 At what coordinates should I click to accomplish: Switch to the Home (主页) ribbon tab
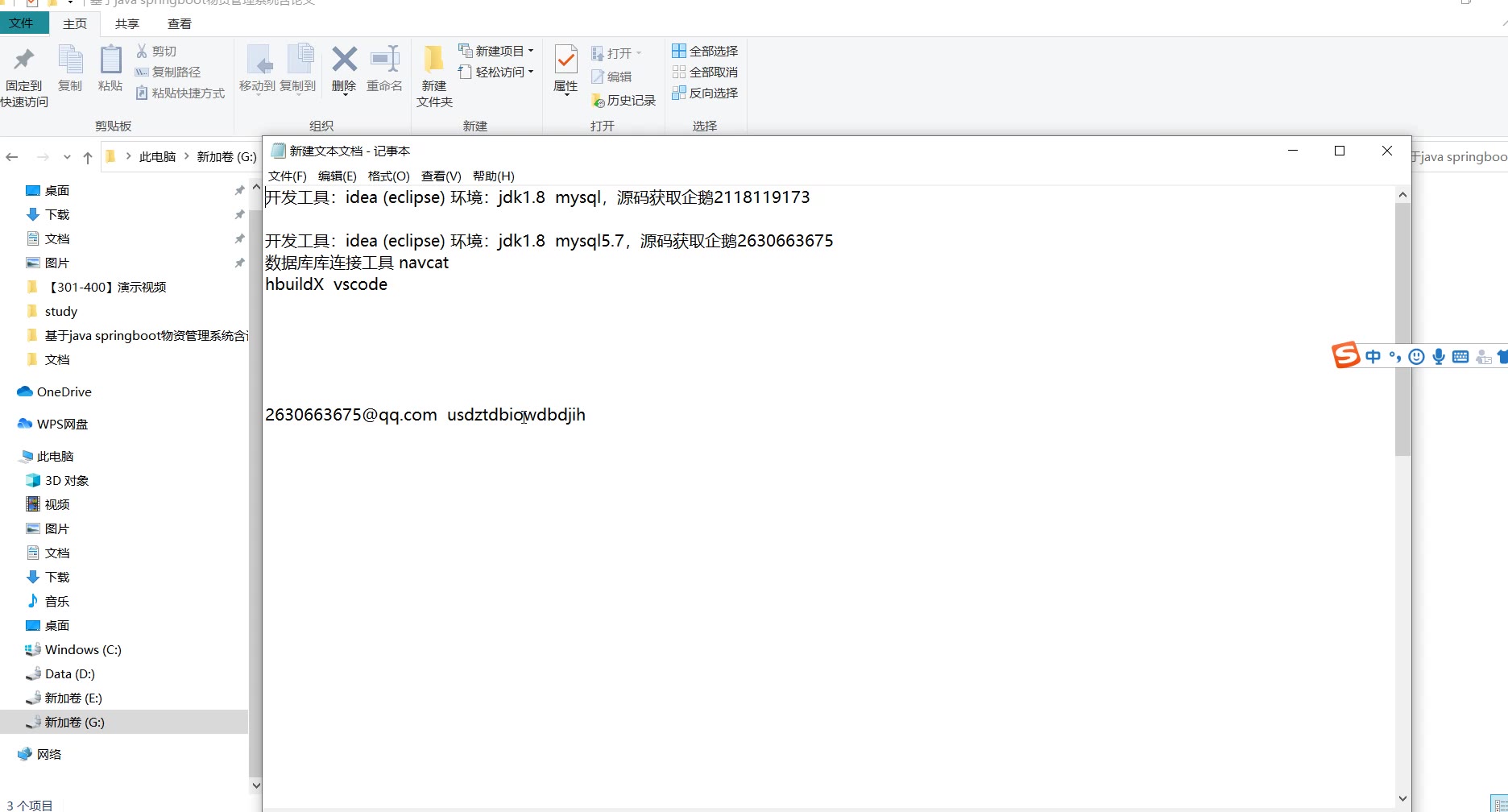pos(75,24)
